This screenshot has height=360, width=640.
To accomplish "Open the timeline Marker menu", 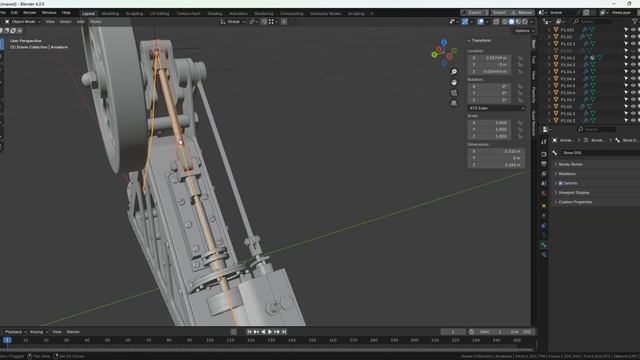I will pos(73,332).
